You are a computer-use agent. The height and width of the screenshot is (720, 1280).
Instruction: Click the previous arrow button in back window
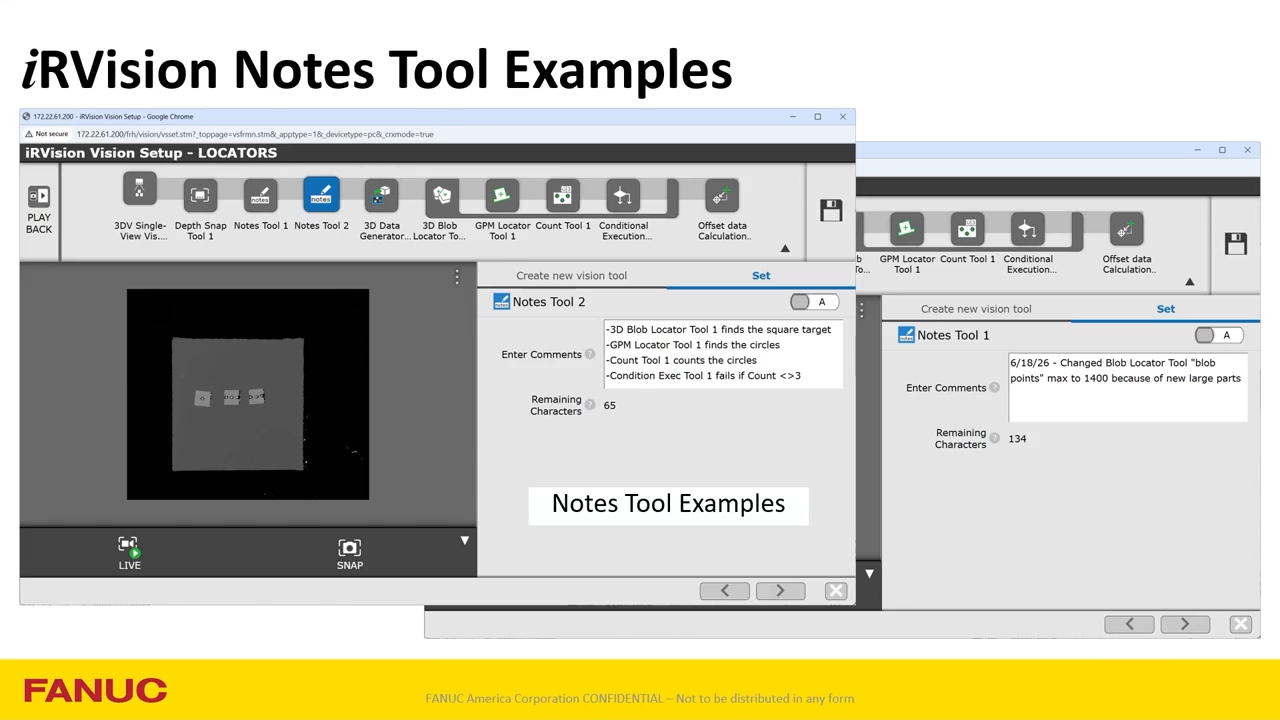1129,624
